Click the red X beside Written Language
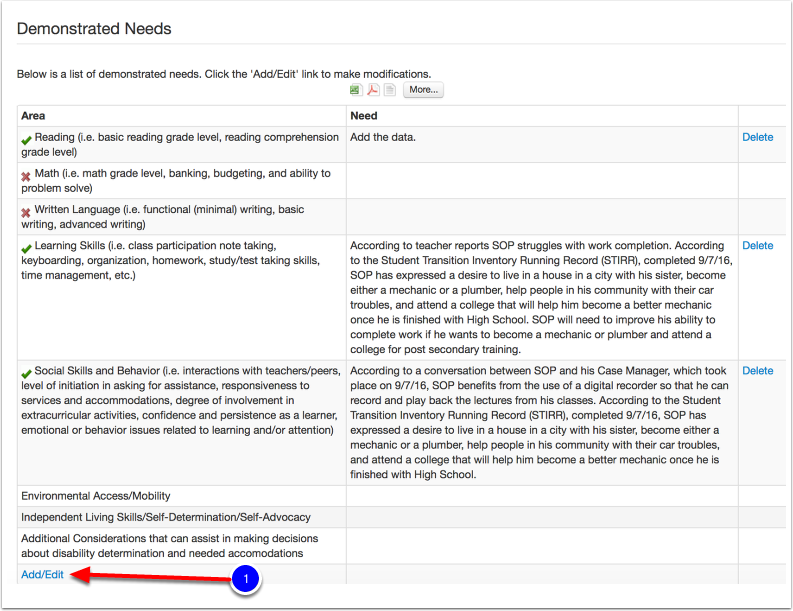793x611 pixels. [26, 212]
